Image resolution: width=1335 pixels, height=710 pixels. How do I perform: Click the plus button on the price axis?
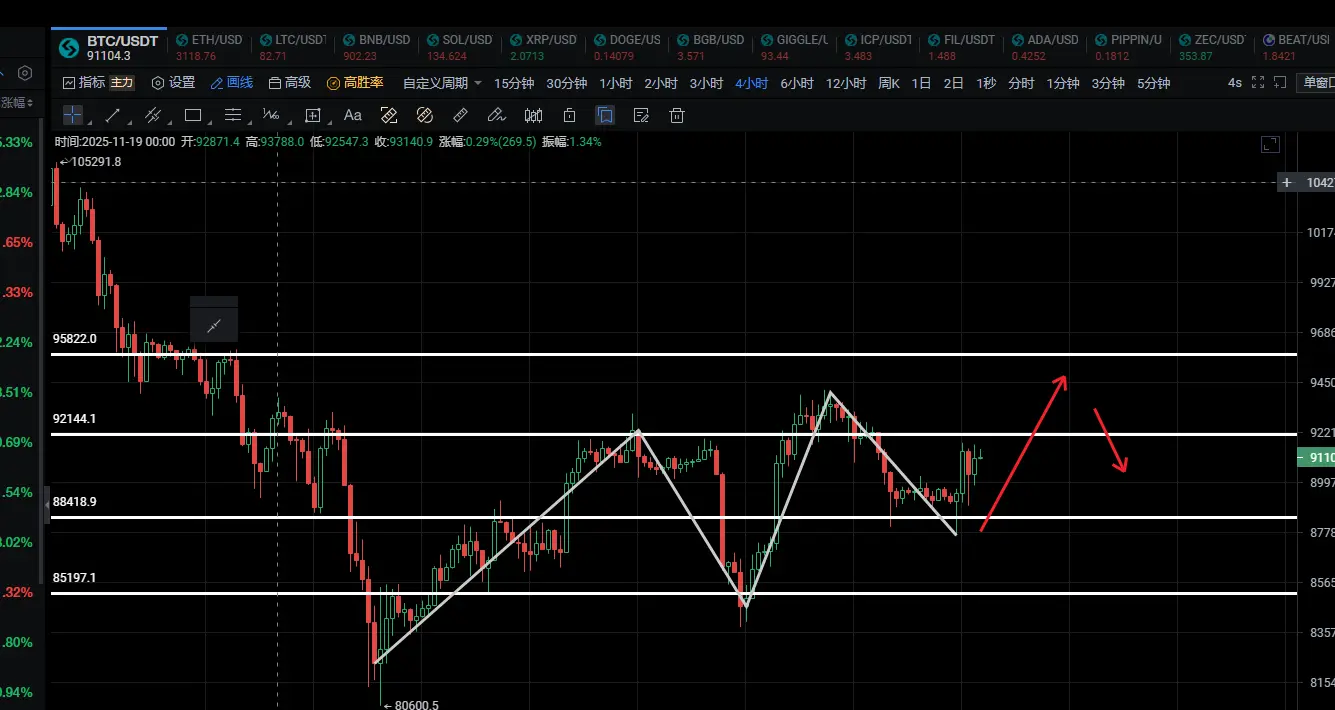(1287, 182)
